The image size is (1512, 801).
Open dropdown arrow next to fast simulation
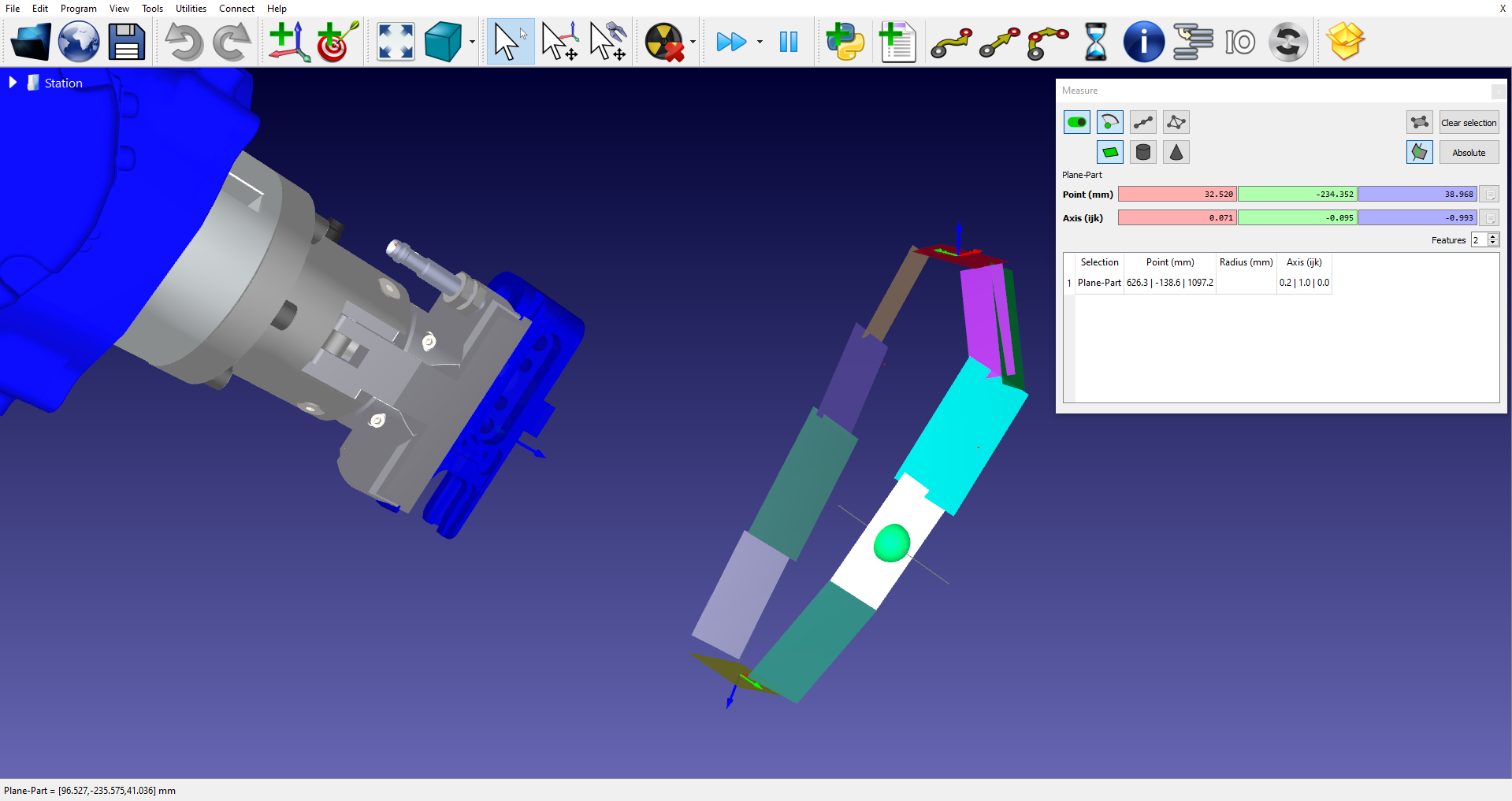click(x=760, y=42)
